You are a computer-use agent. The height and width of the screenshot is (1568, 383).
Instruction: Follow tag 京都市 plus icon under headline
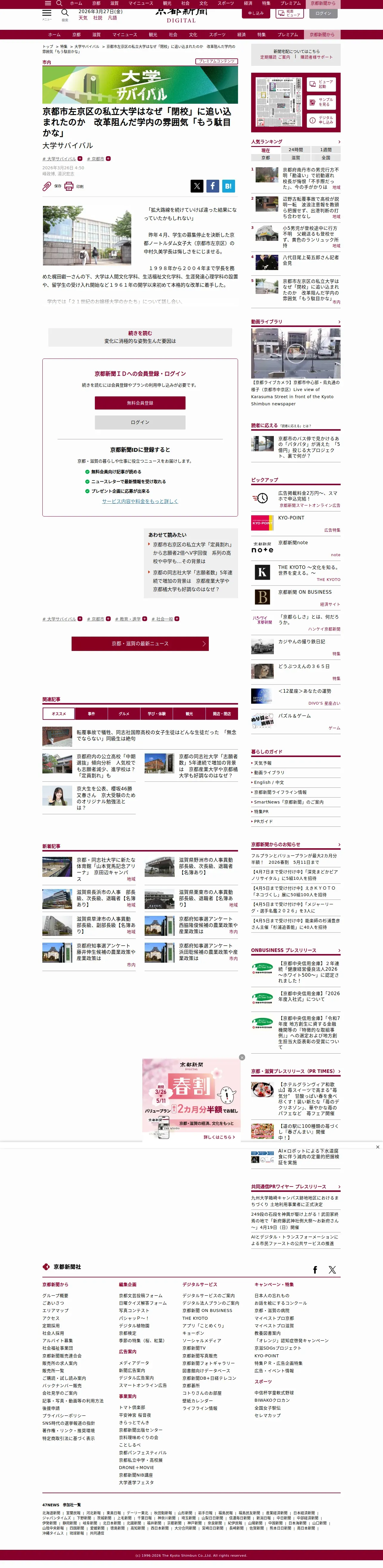point(108,158)
